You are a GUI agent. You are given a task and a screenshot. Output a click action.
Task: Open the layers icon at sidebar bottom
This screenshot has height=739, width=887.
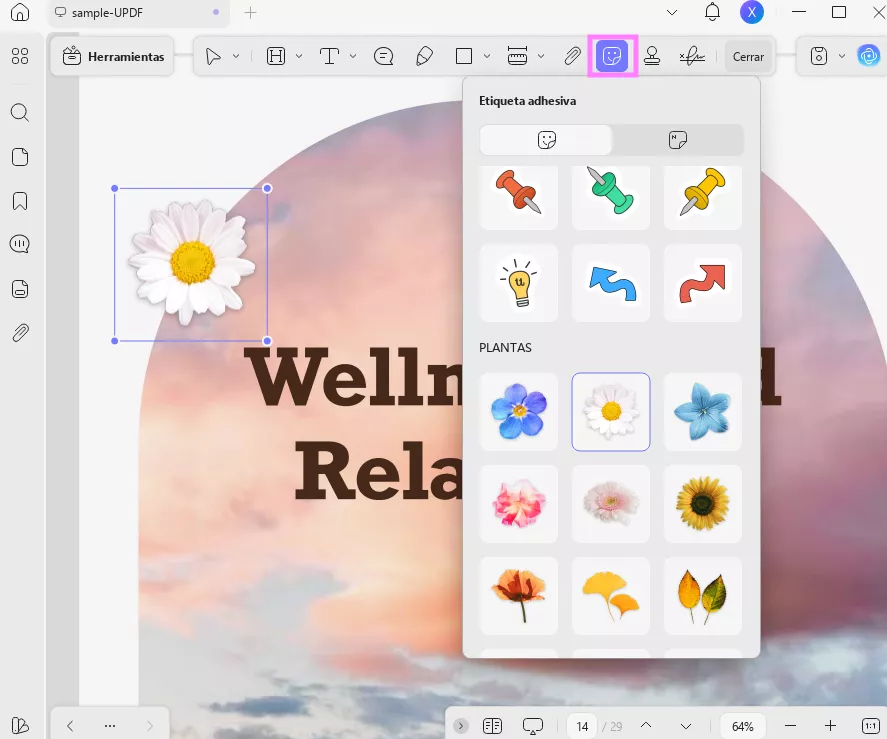pos(20,725)
